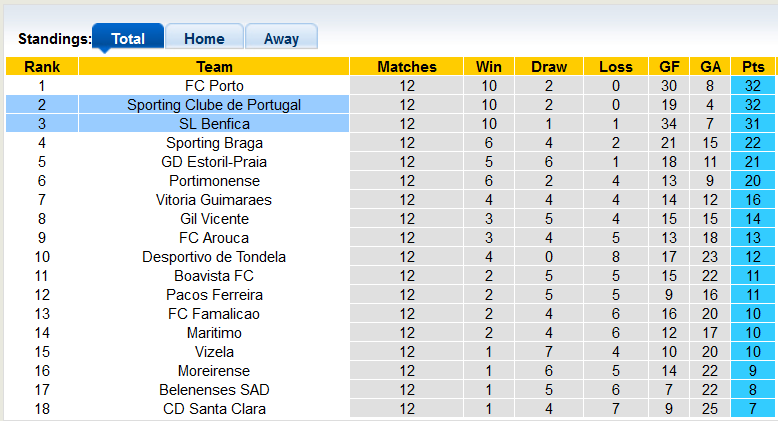Click Sporting Braga in the standings
Viewport: 778px width, 421px height.
[x=214, y=143]
